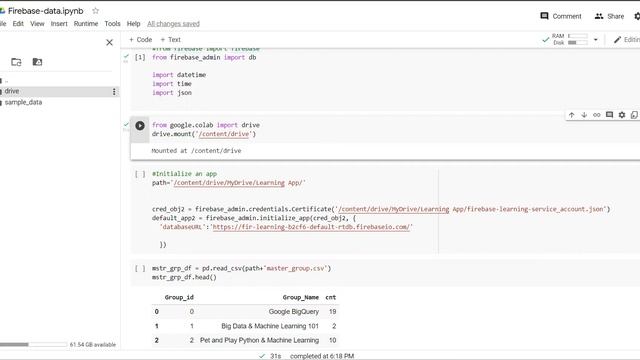Move the cell down with arrow icon
The width and height of the screenshot is (640, 360).
coord(584,115)
